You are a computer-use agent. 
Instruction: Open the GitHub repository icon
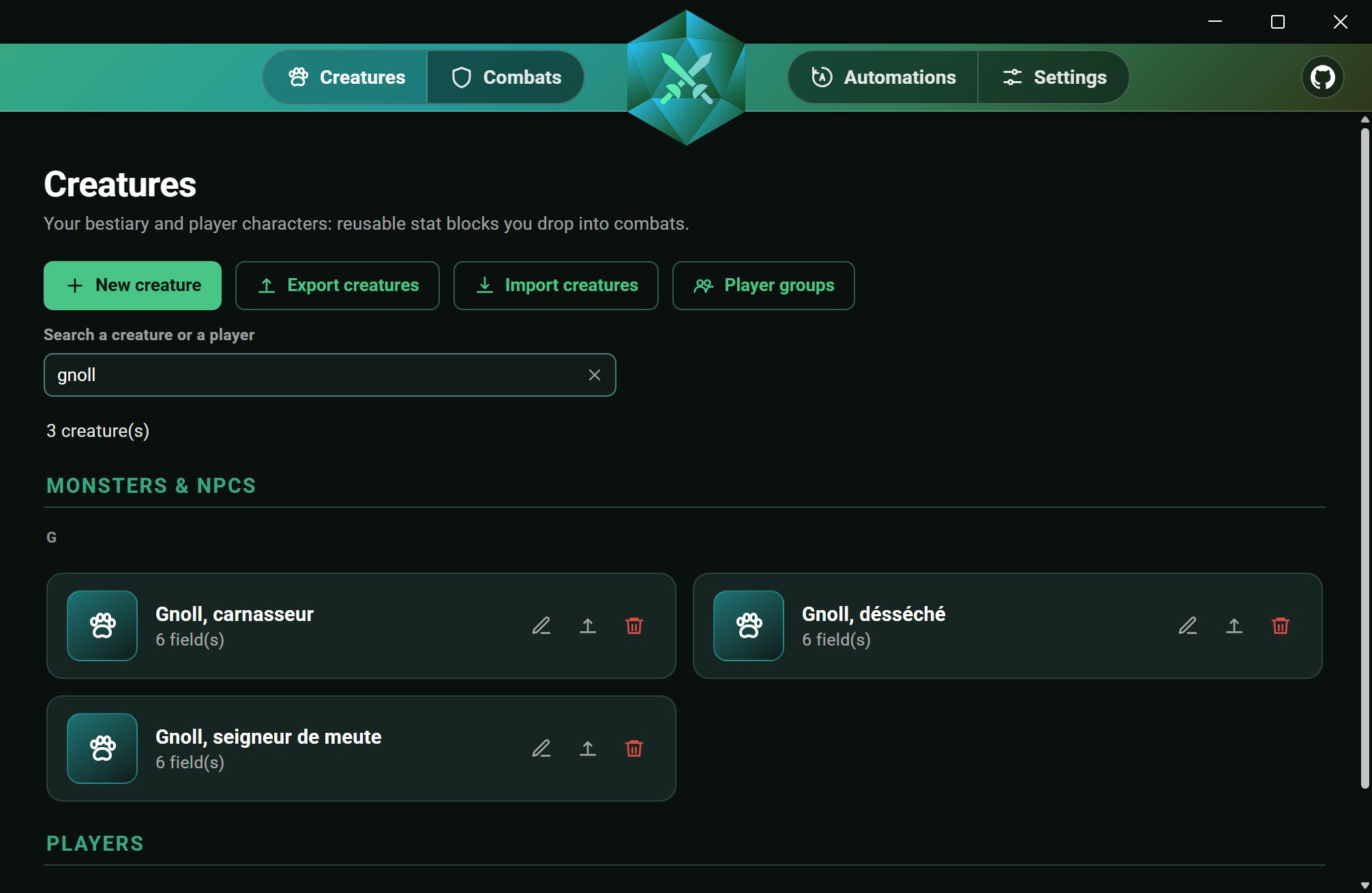click(x=1323, y=77)
